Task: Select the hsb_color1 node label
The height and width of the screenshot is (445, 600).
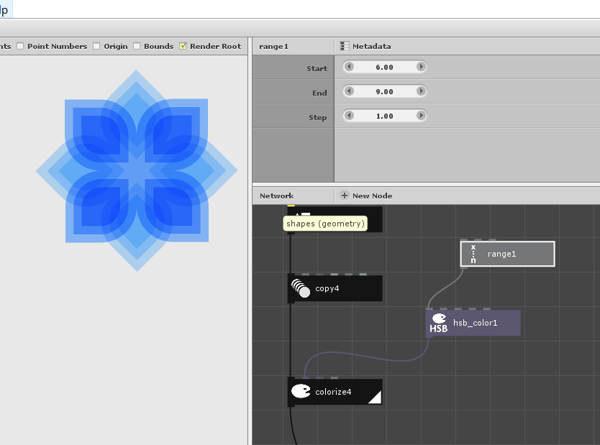Action: point(475,323)
